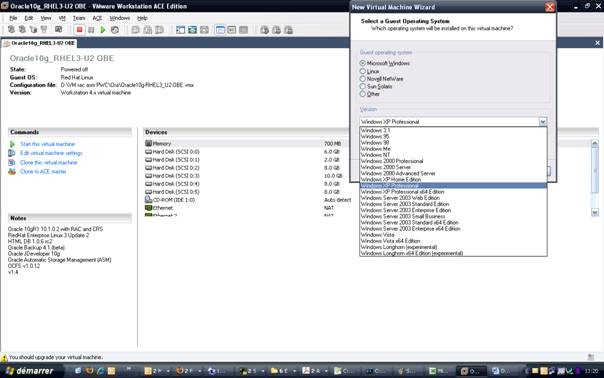Click the Devices list scroll up arrow
This screenshot has width=604, height=378.
[595, 143]
